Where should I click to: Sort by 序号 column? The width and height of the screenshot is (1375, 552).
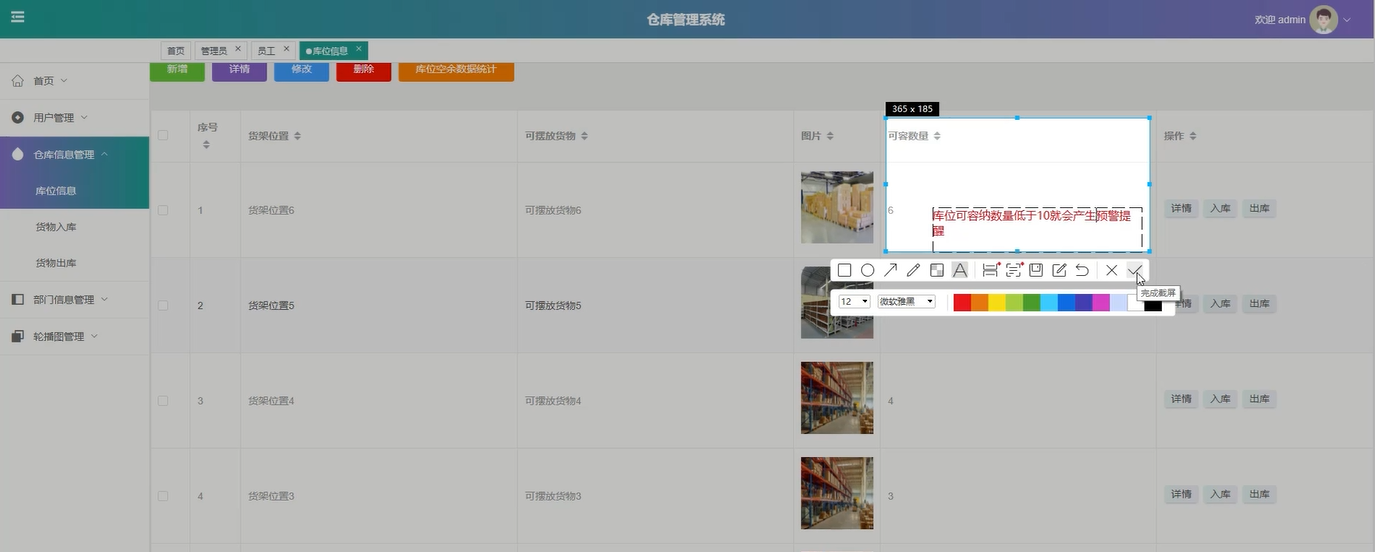(206, 145)
